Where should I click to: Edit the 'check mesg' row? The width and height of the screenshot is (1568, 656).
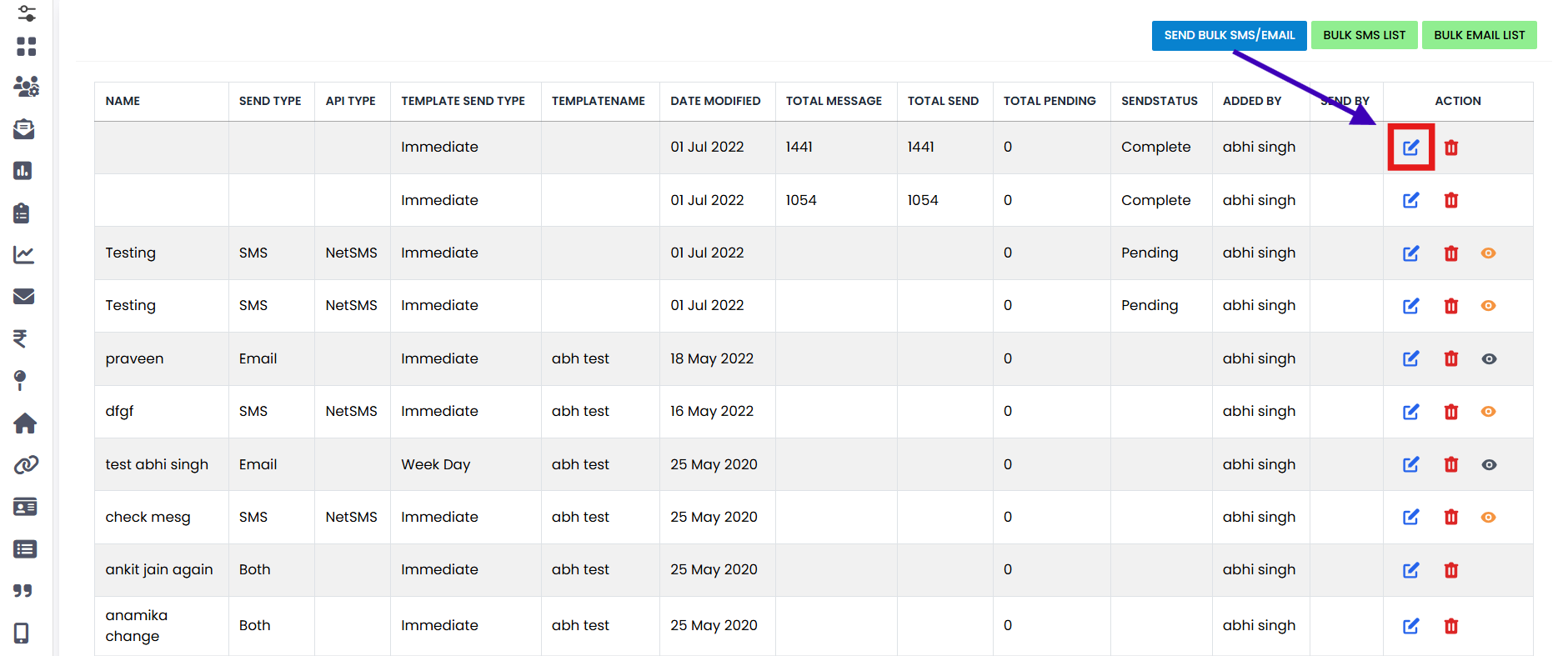pyautogui.click(x=1410, y=518)
